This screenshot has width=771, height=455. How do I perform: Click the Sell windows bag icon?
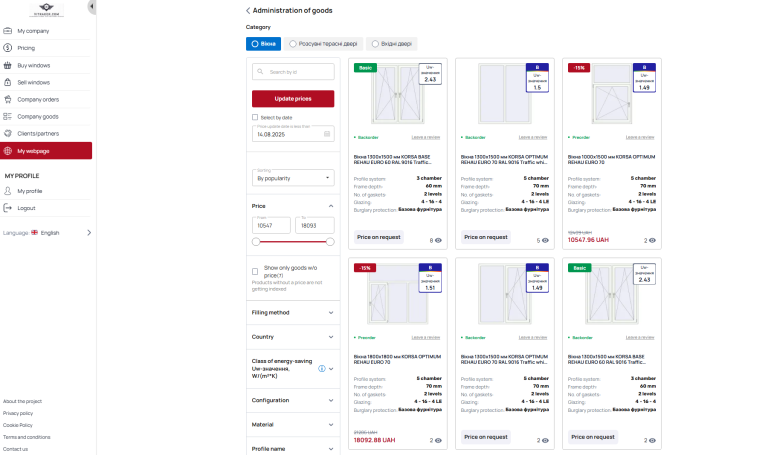click(7, 82)
